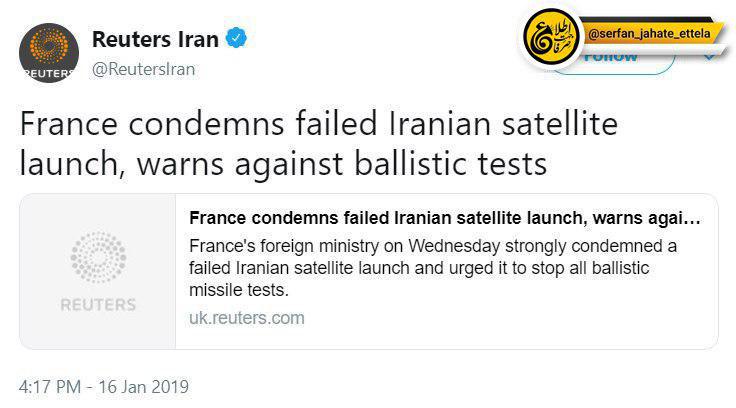Open the @ReutersIran handle link
The height and width of the screenshot is (408, 736).
coord(144,69)
